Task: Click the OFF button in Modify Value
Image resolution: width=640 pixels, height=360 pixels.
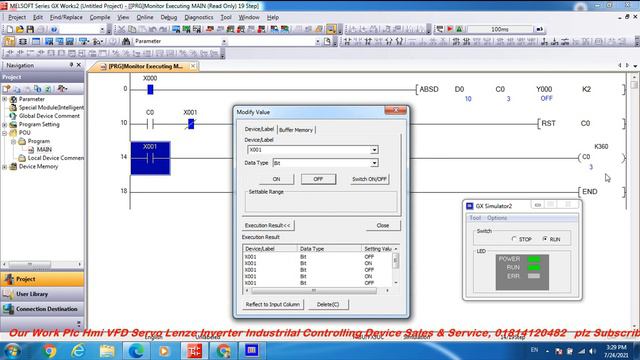Action: (x=318, y=179)
